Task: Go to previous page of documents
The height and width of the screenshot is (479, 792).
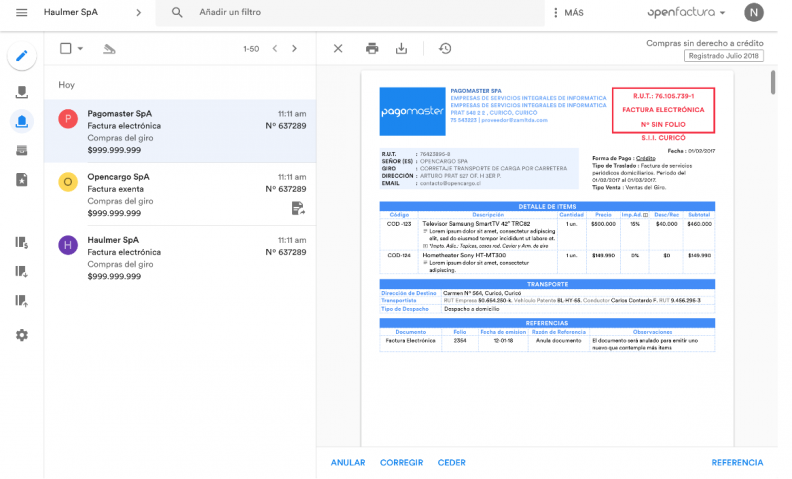Action: pos(275,49)
